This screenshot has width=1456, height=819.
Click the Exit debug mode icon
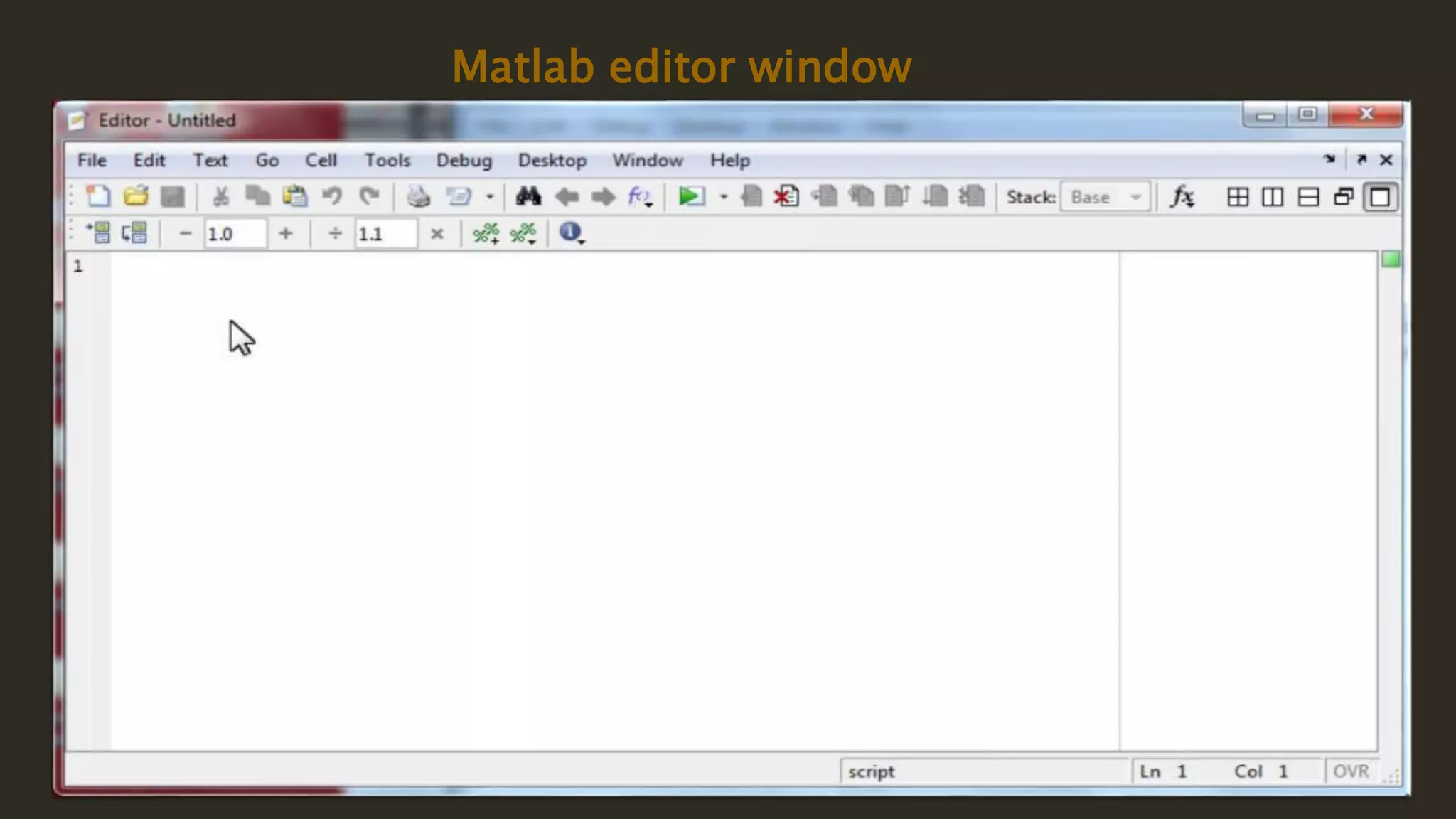tap(972, 196)
